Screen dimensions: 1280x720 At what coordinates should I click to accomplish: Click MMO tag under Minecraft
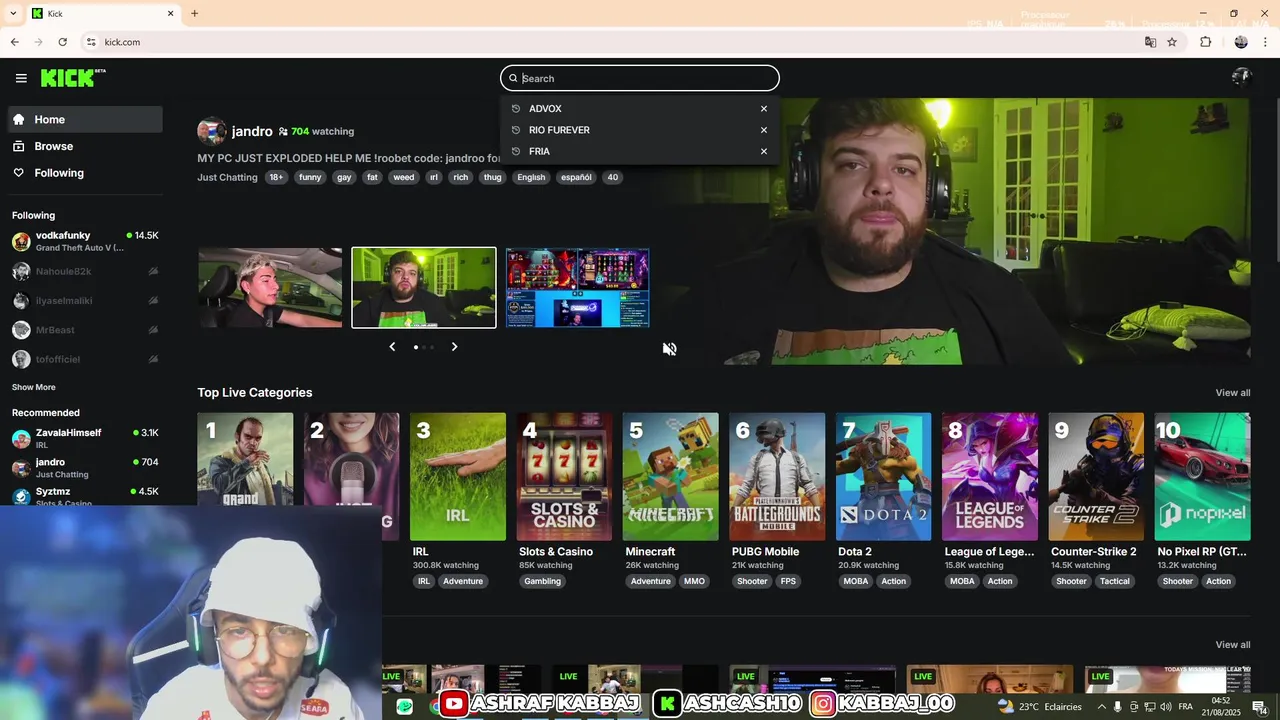[694, 581]
